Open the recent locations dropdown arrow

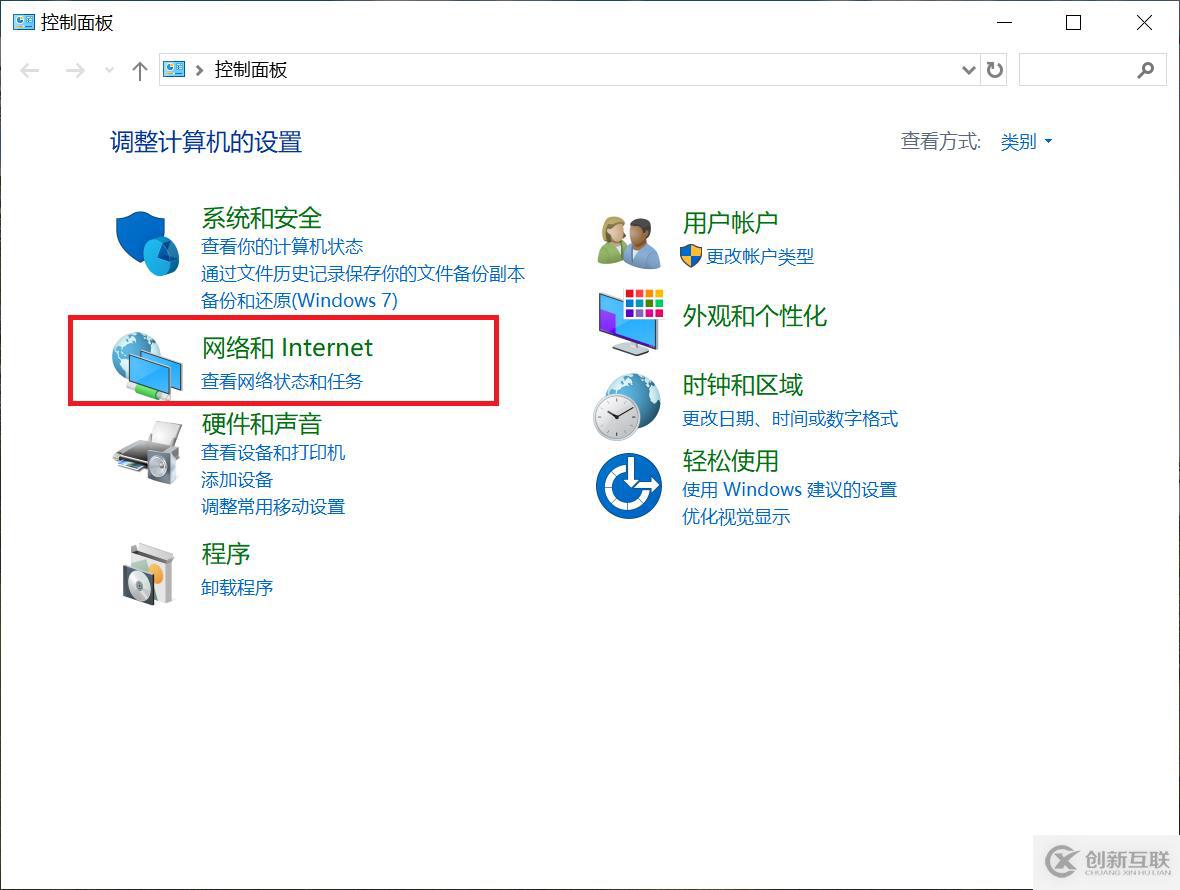pyautogui.click(x=109, y=70)
